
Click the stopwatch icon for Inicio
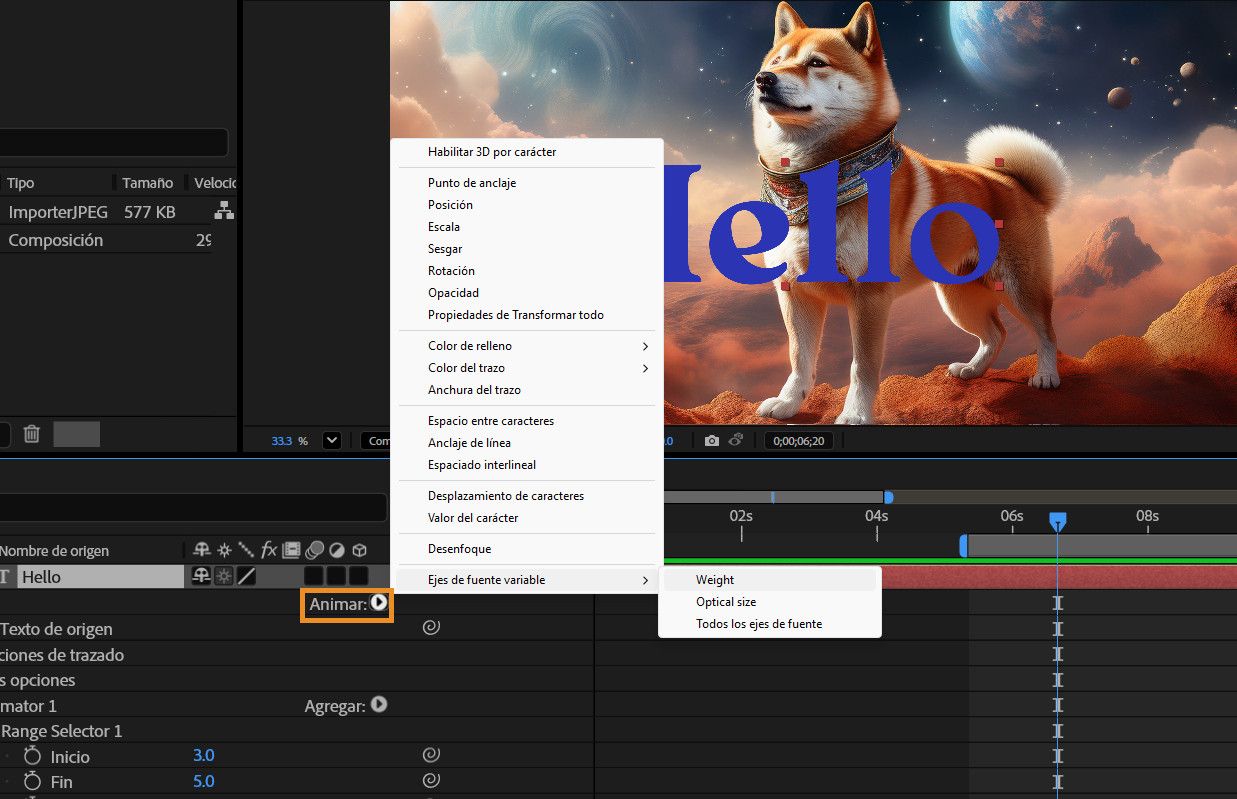pos(32,756)
